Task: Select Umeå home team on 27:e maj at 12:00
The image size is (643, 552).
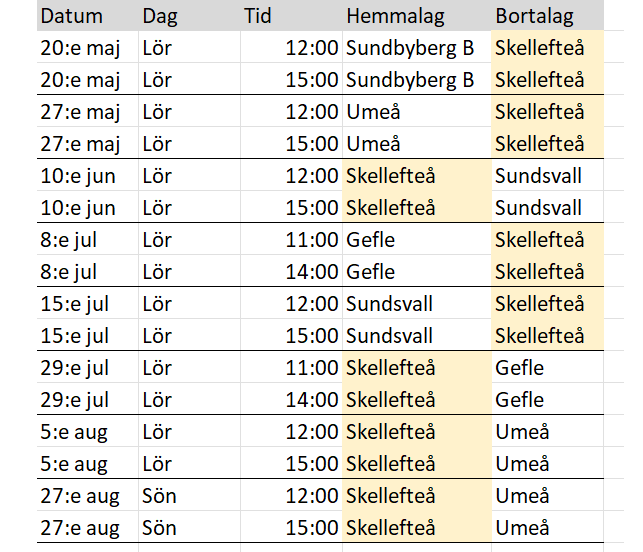Action: pyautogui.click(x=372, y=112)
